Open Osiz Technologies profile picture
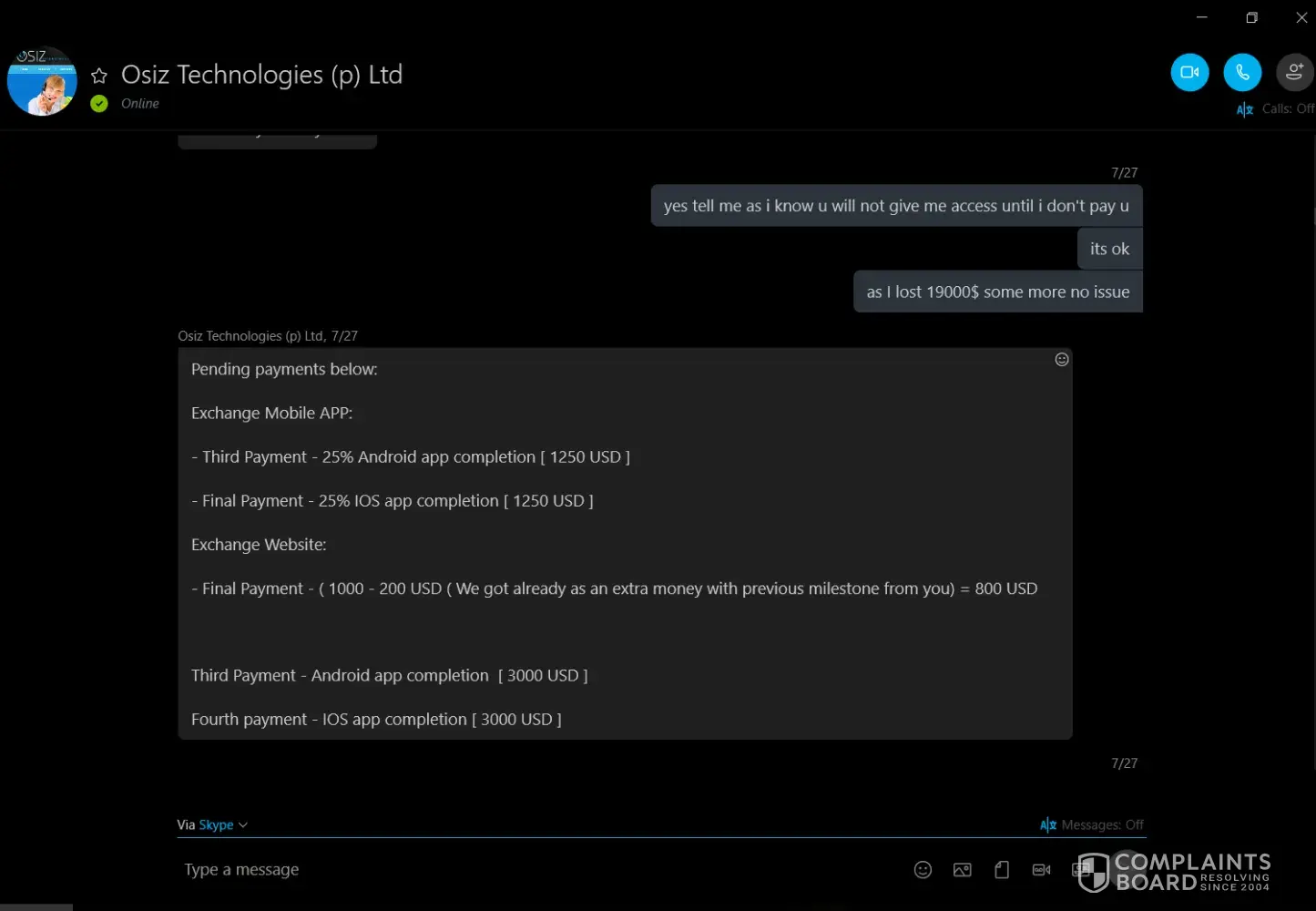 [42, 81]
